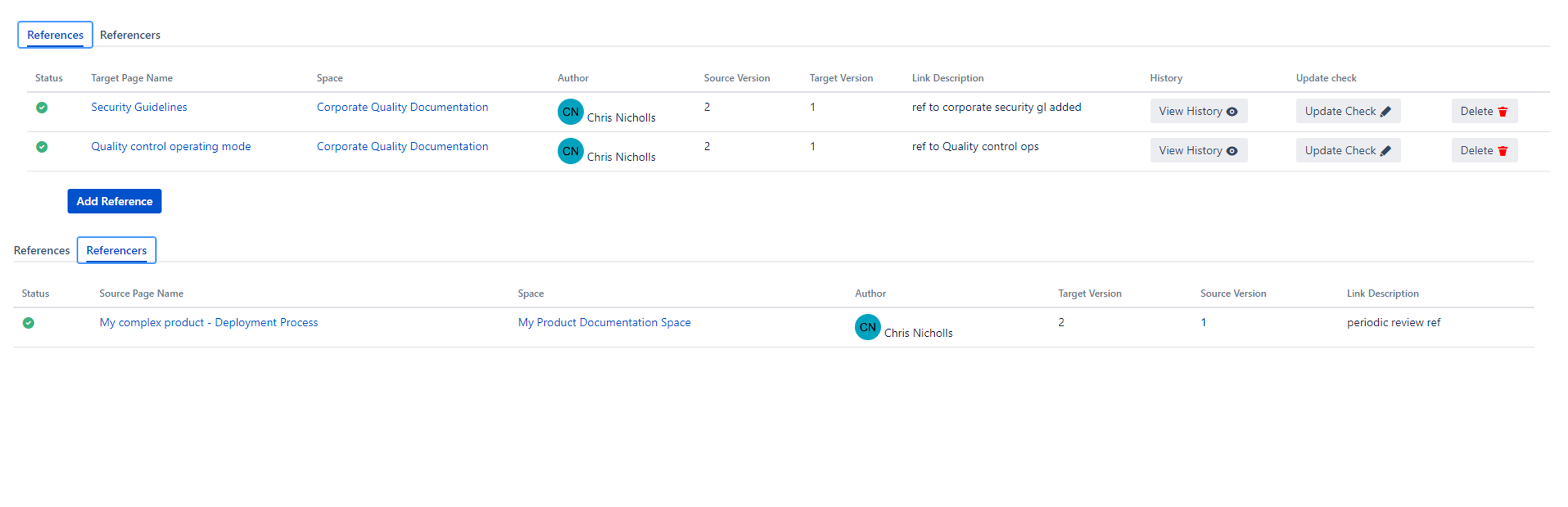Click CN avatar in Quality control operating mode row
The width and height of the screenshot is (1568, 507).
tap(570, 151)
